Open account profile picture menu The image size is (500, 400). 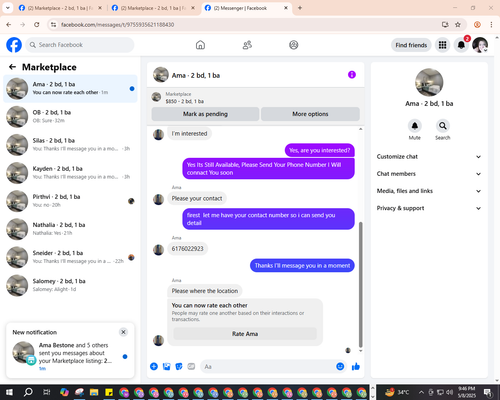click(x=480, y=45)
